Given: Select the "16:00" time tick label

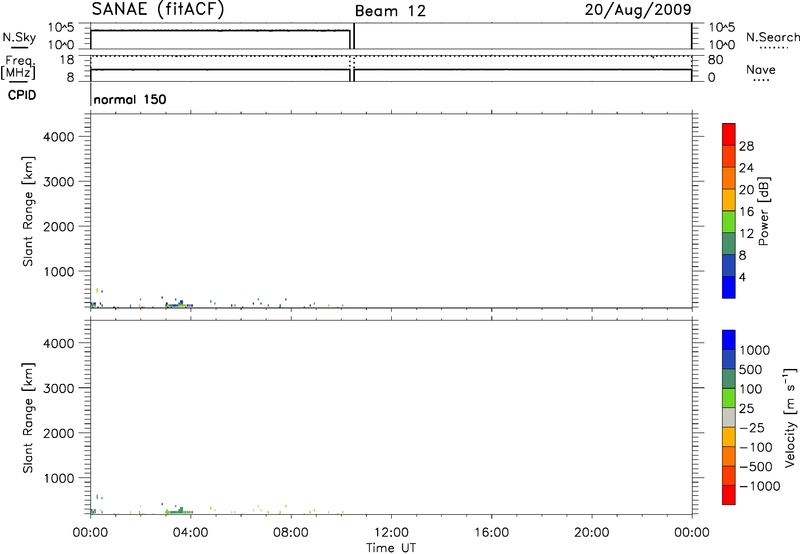Looking at the screenshot, I should click(x=491, y=533).
